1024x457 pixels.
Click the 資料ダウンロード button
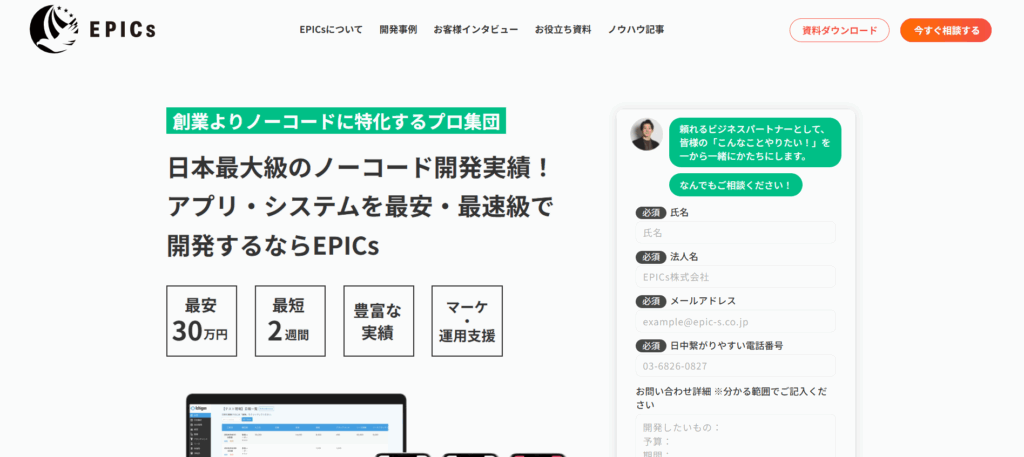pyautogui.click(x=839, y=30)
